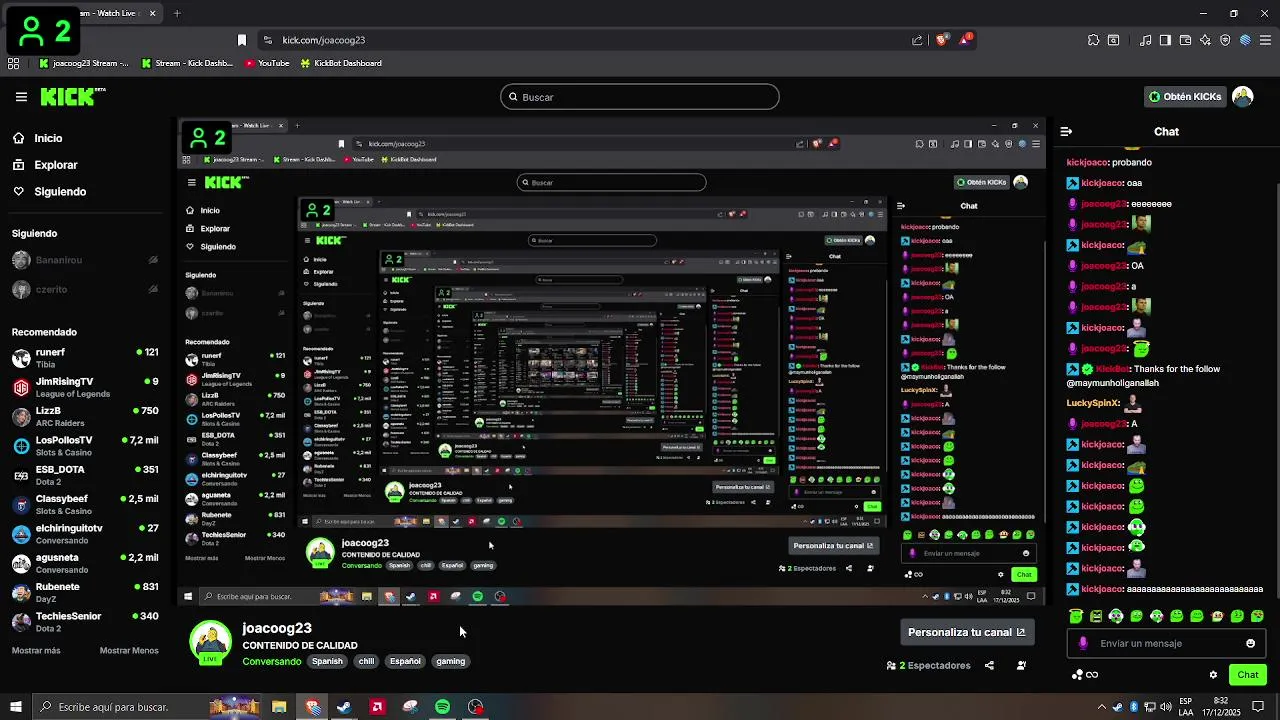Send message with green Chat button
Image resolution: width=1280 pixels, height=720 pixels.
1247,675
